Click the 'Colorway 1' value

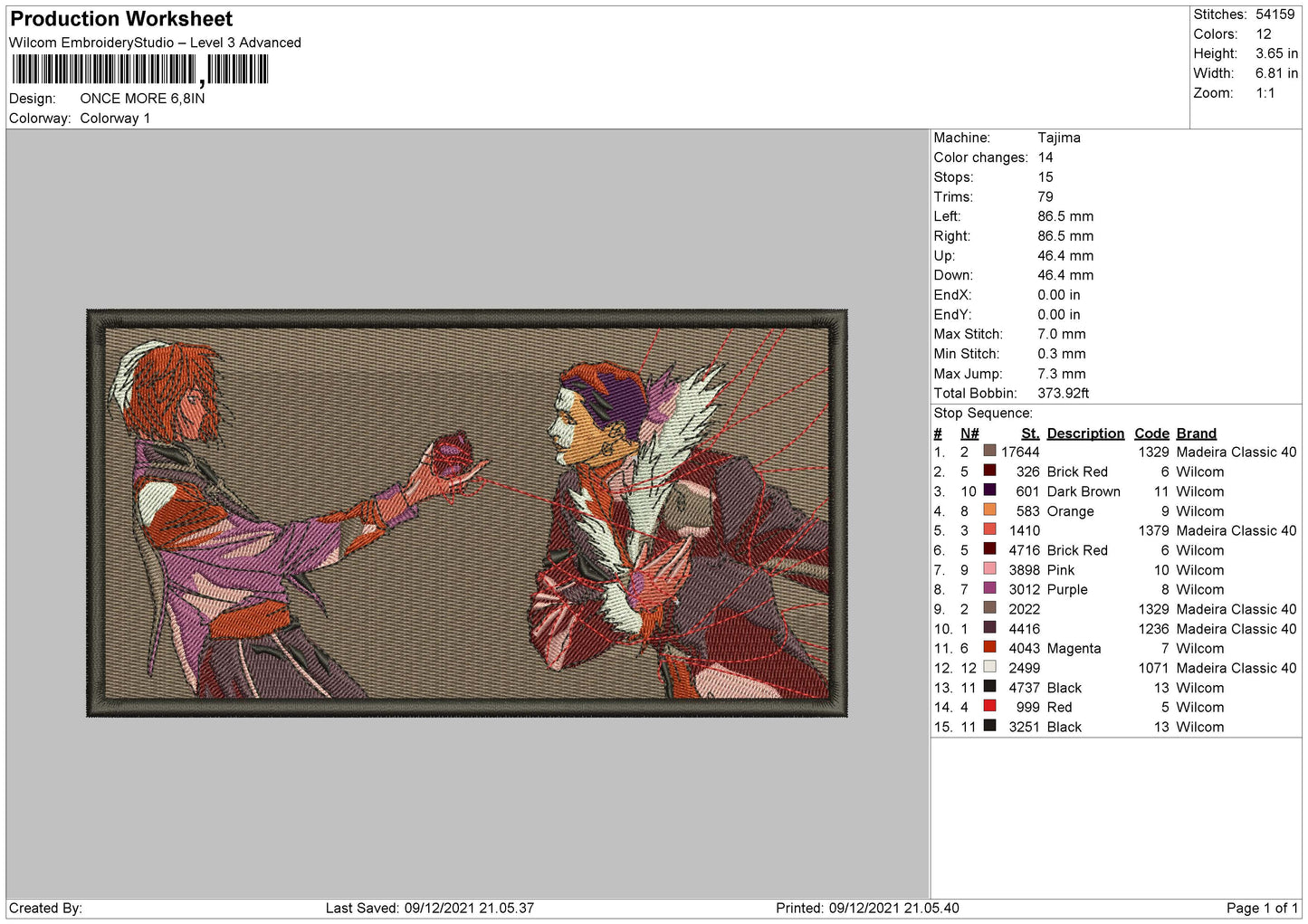pyautogui.click(x=115, y=119)
